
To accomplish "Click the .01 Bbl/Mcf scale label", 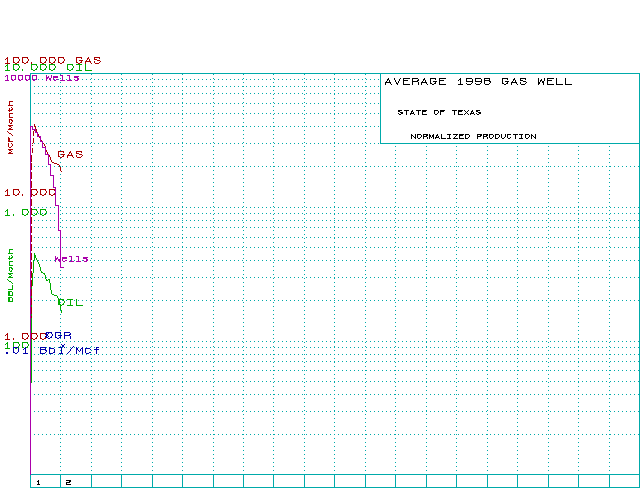I will tap(52, 351).
